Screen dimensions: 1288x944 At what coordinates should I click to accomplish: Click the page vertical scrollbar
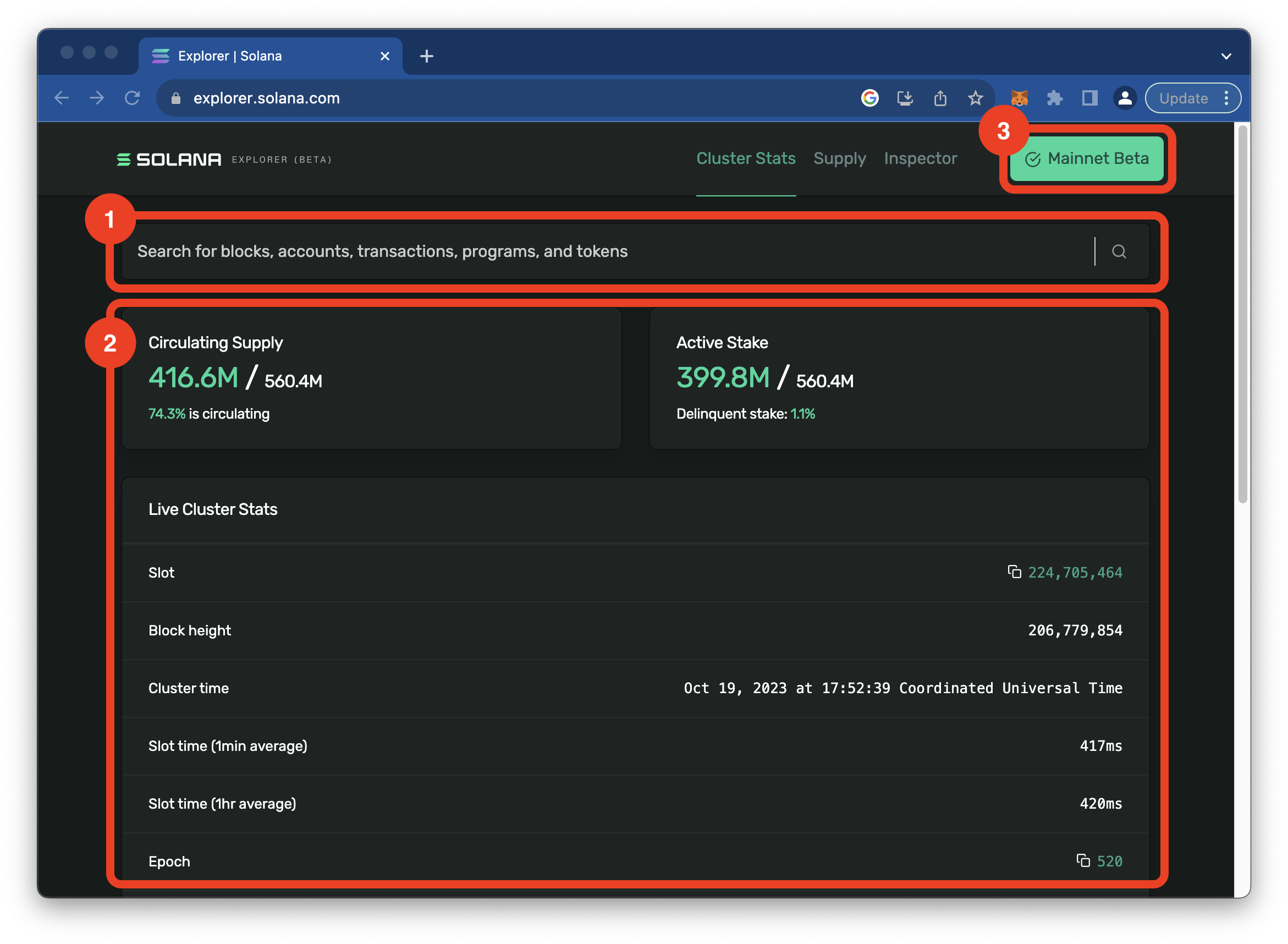click(x=1242, y=314)
